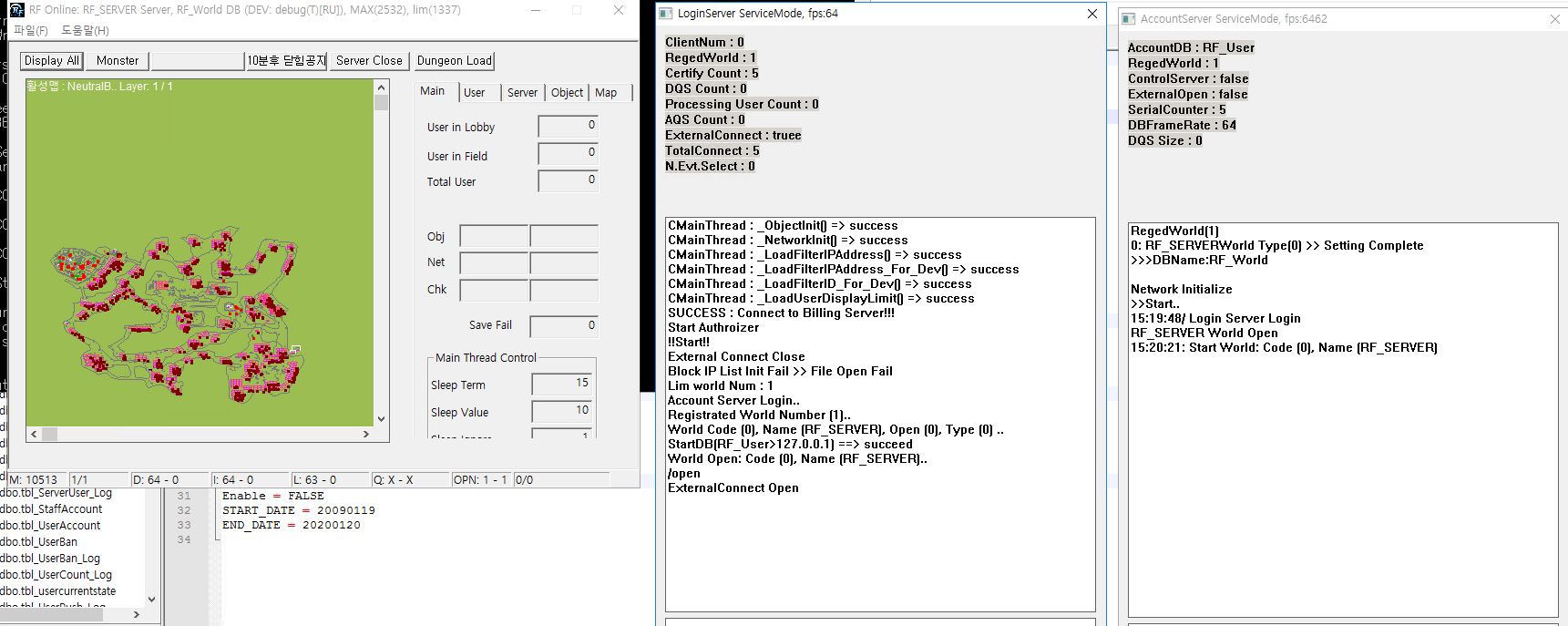The image size is (1568, 626).
Task: Open the 파일(F) menu
Action: point(31,30)
